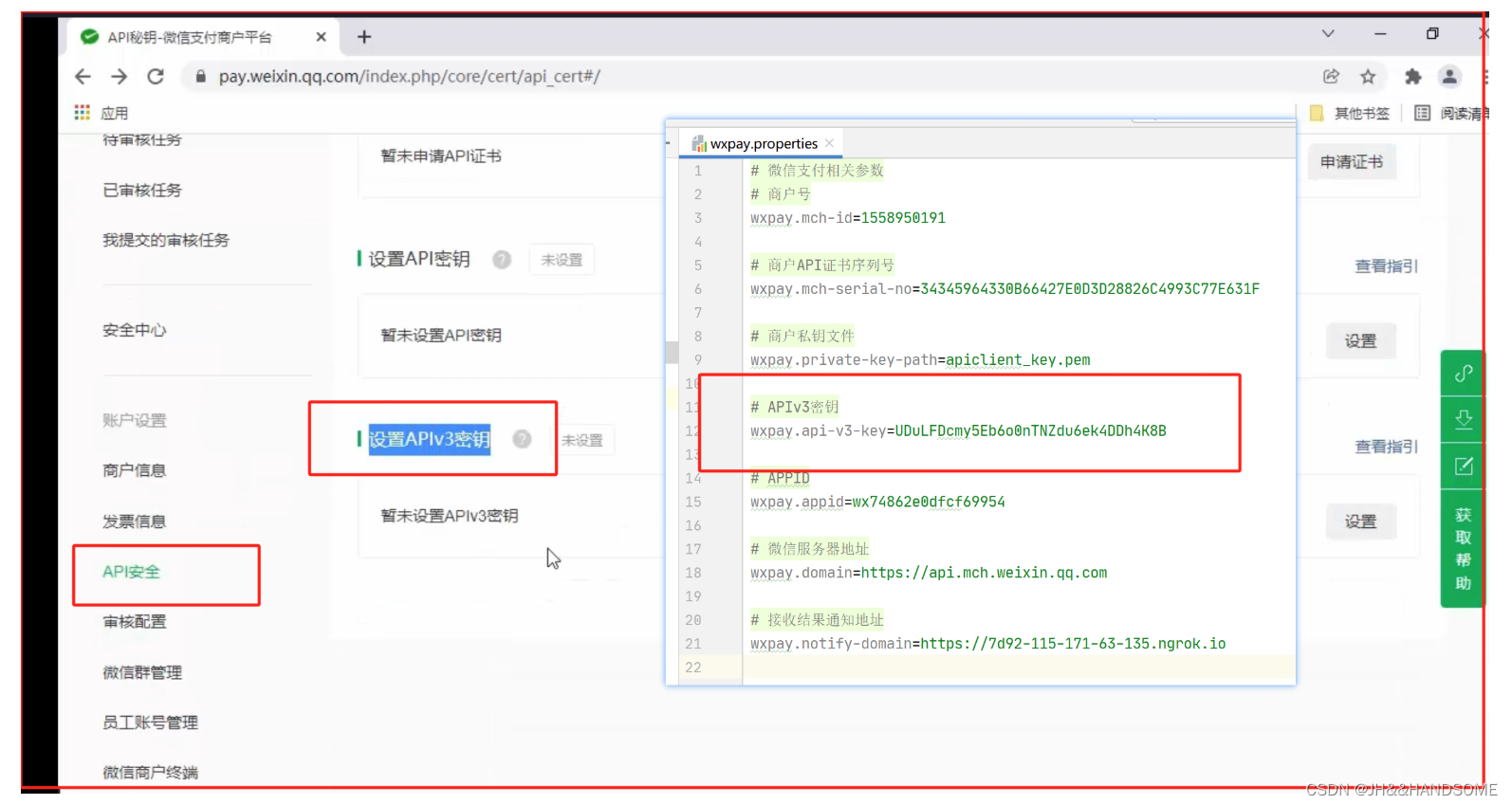Click the wxpay.appid line in the editor
1512x805 pixels.
coord(877,503)
